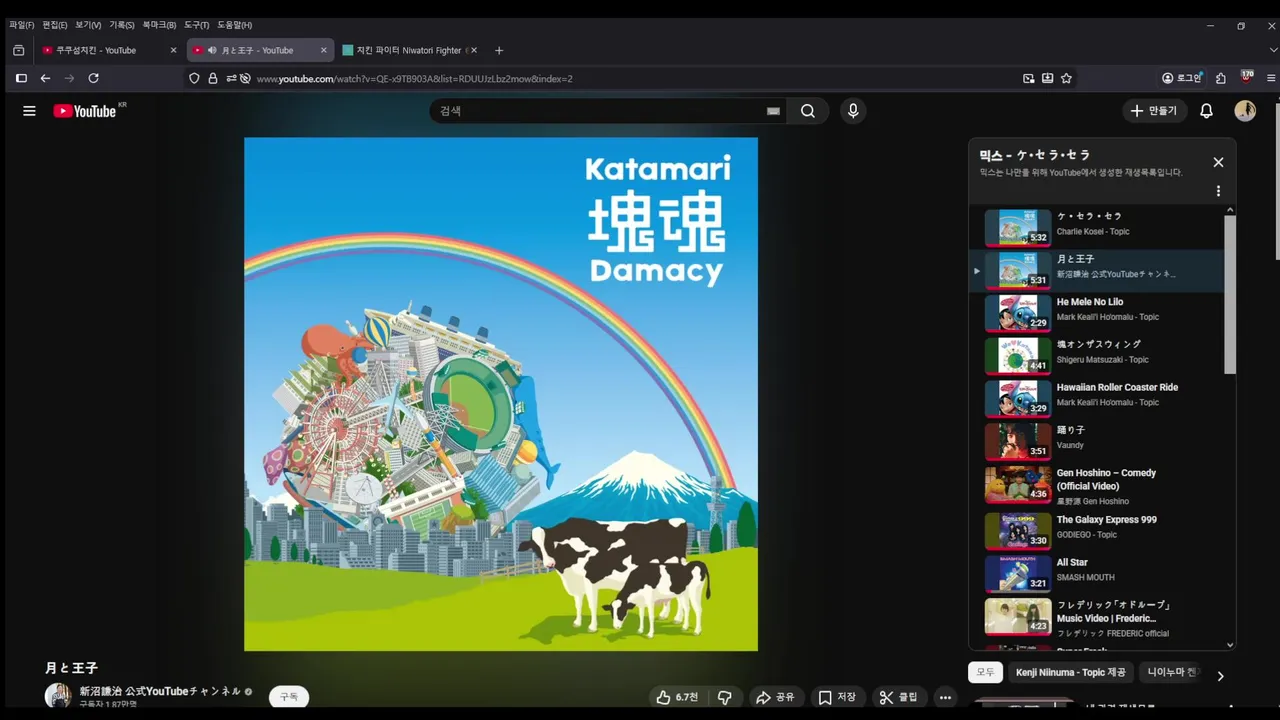Image resolution: width=1280 pixels, height=720 pixels.
Task: Open the YouTube guide hamburger menu
Action: click(29, 111)
